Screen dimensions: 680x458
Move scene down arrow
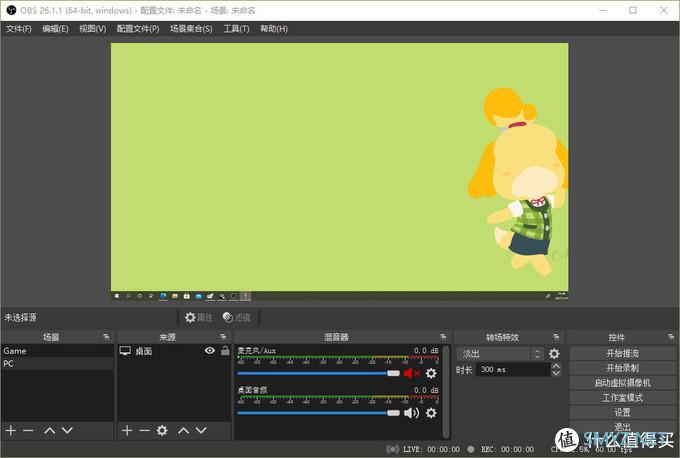pyautogui.click(x=67, y=430)
